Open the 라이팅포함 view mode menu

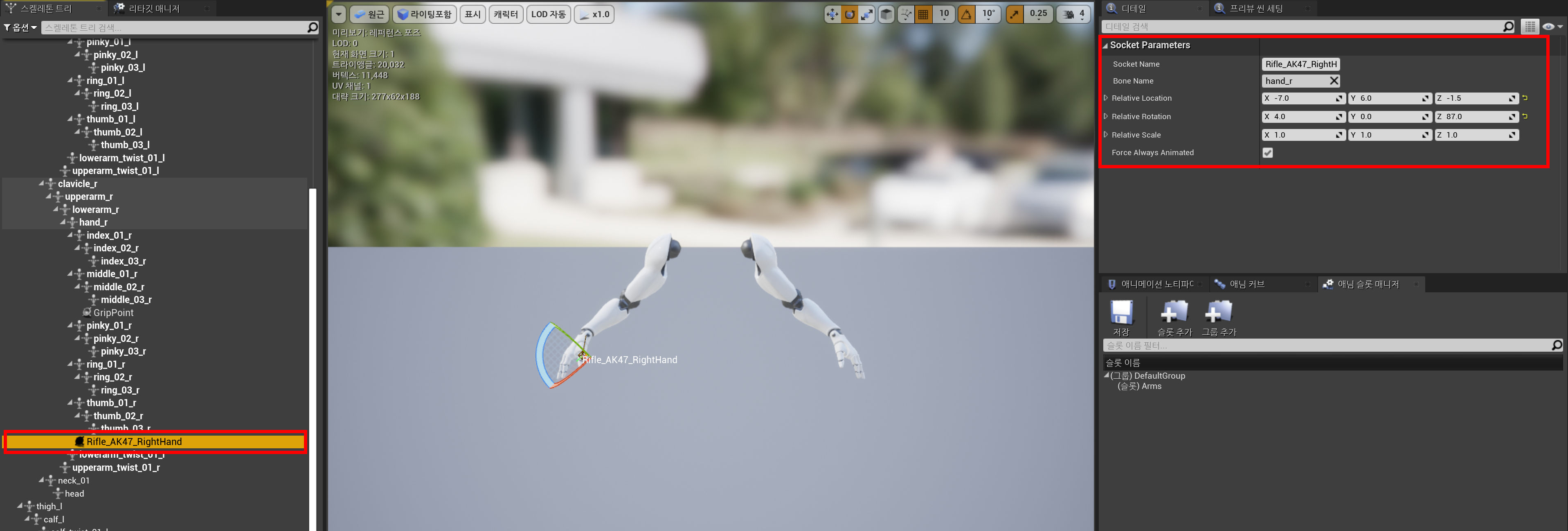[x=424, y=14]
